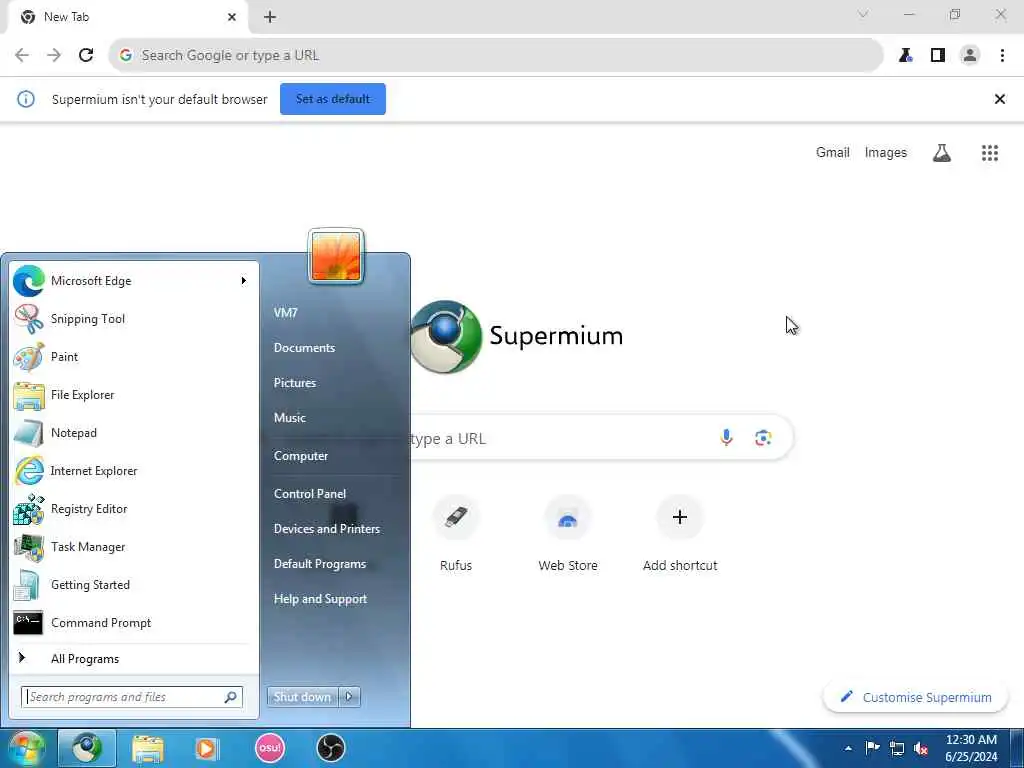
Task: Click Customise Supermium button
Action: 916,697
